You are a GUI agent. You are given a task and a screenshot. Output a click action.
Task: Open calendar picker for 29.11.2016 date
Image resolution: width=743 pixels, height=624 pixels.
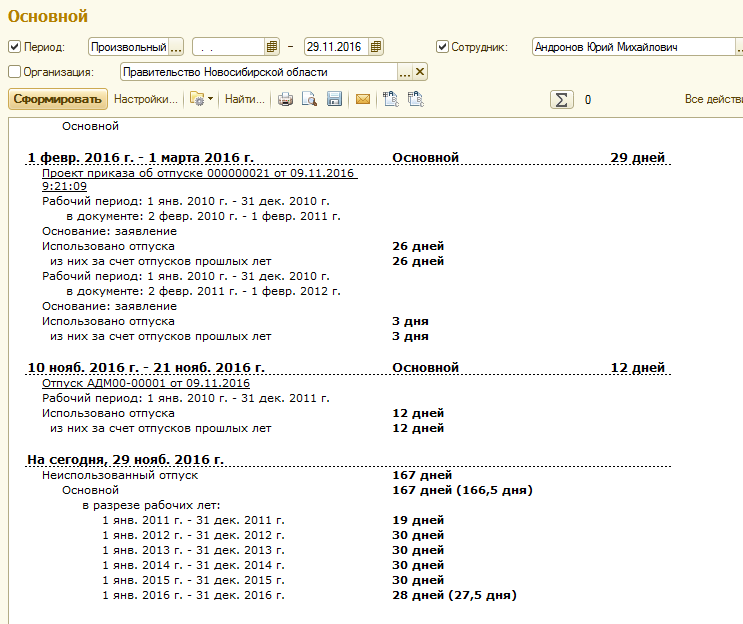[376, 47]
